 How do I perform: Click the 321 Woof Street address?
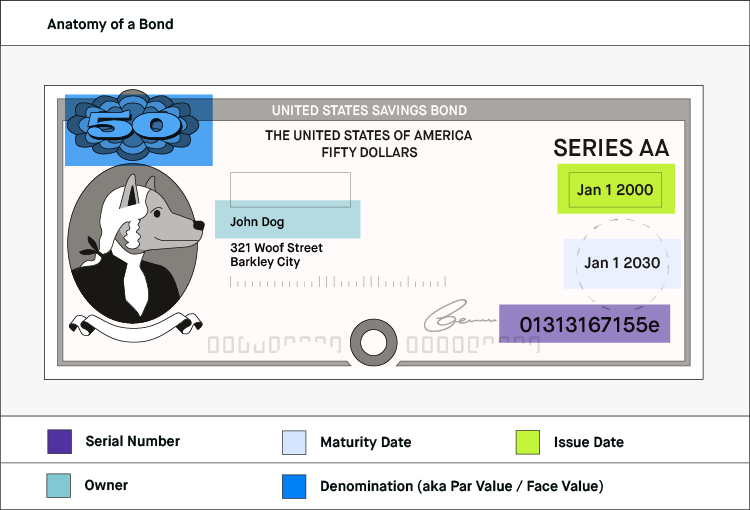[276, 247]
